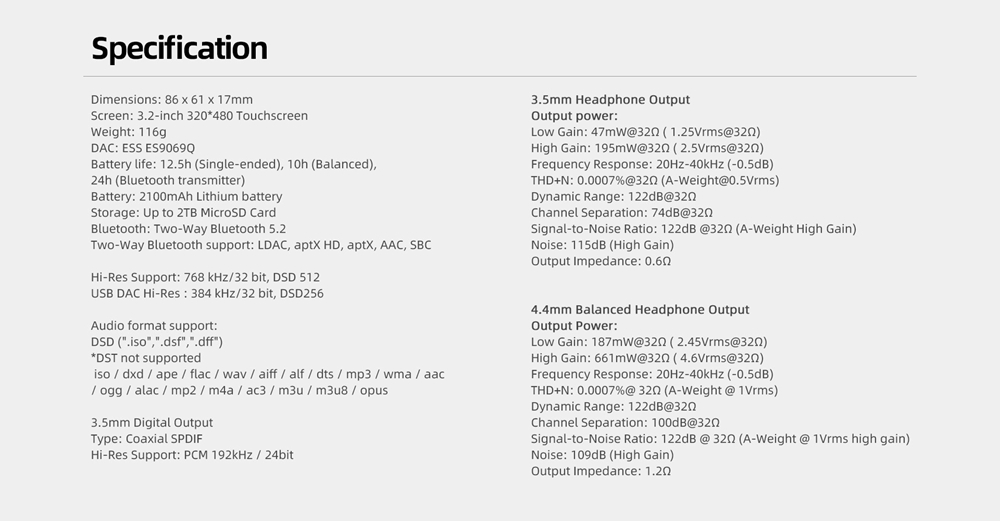Click the Hi-Res Support 768 kHz/32 bit line
The image size is (1000, 521).
[x=205, y=277]
